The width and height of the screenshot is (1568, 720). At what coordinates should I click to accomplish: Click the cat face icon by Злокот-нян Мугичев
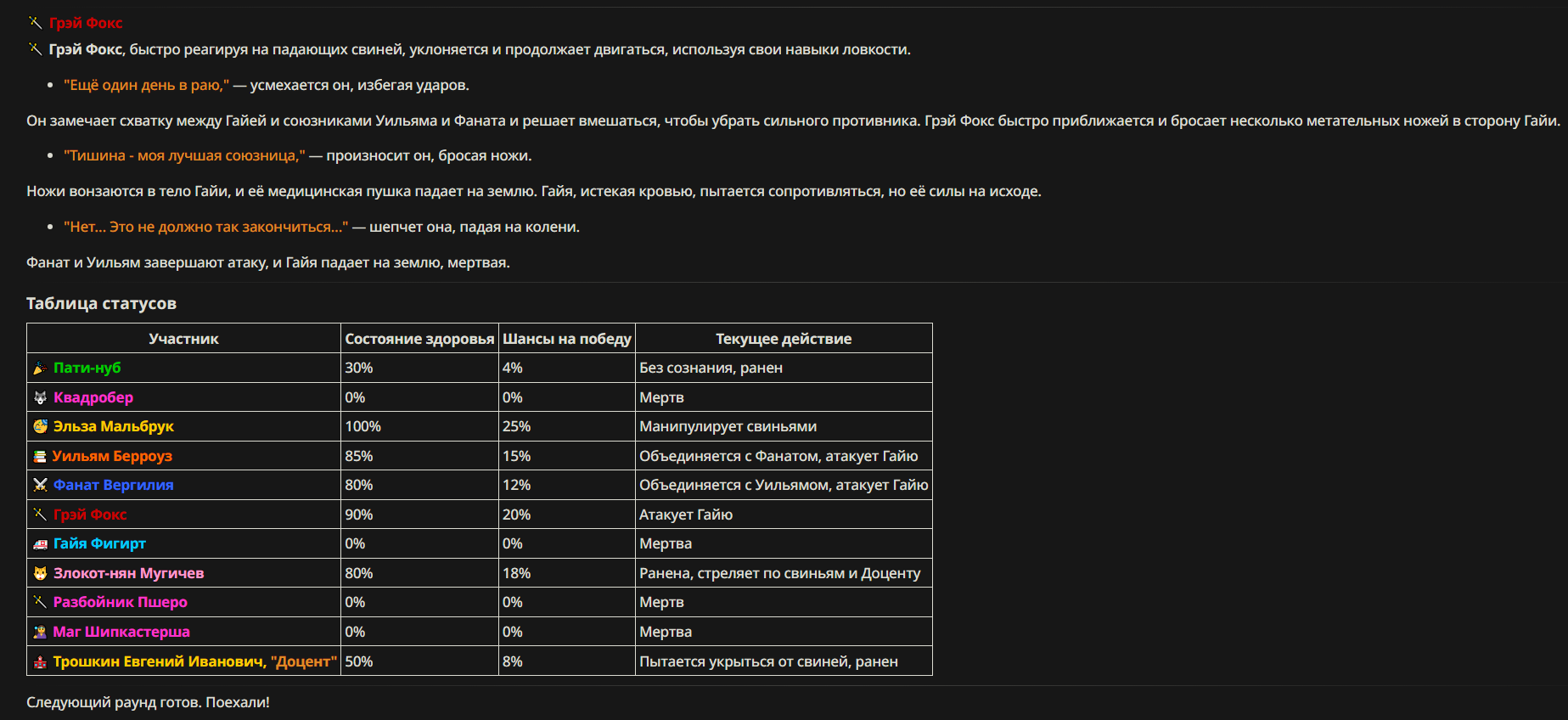point(40,573)
